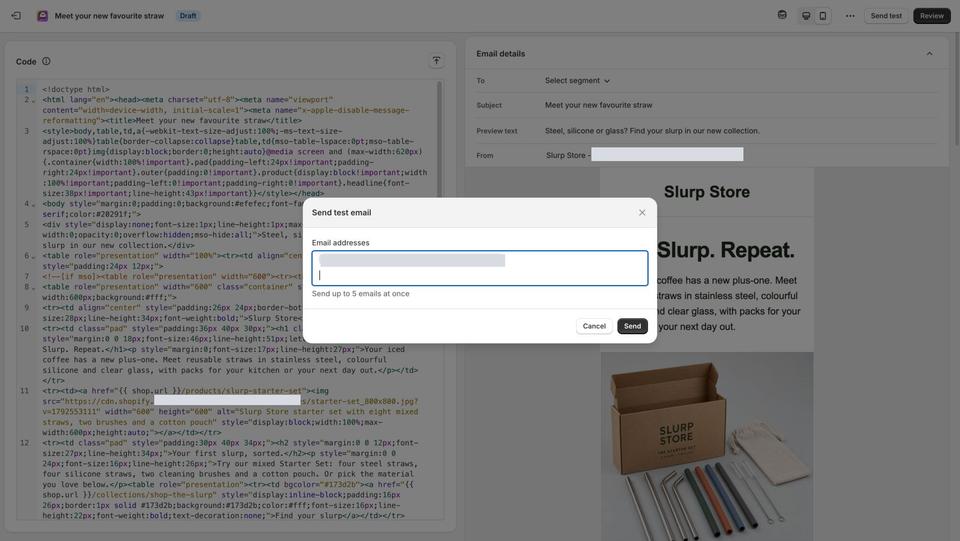
Task: Click the 'Slurp. Repeat.' headline in preview
Action: click(x=726, y=250)
